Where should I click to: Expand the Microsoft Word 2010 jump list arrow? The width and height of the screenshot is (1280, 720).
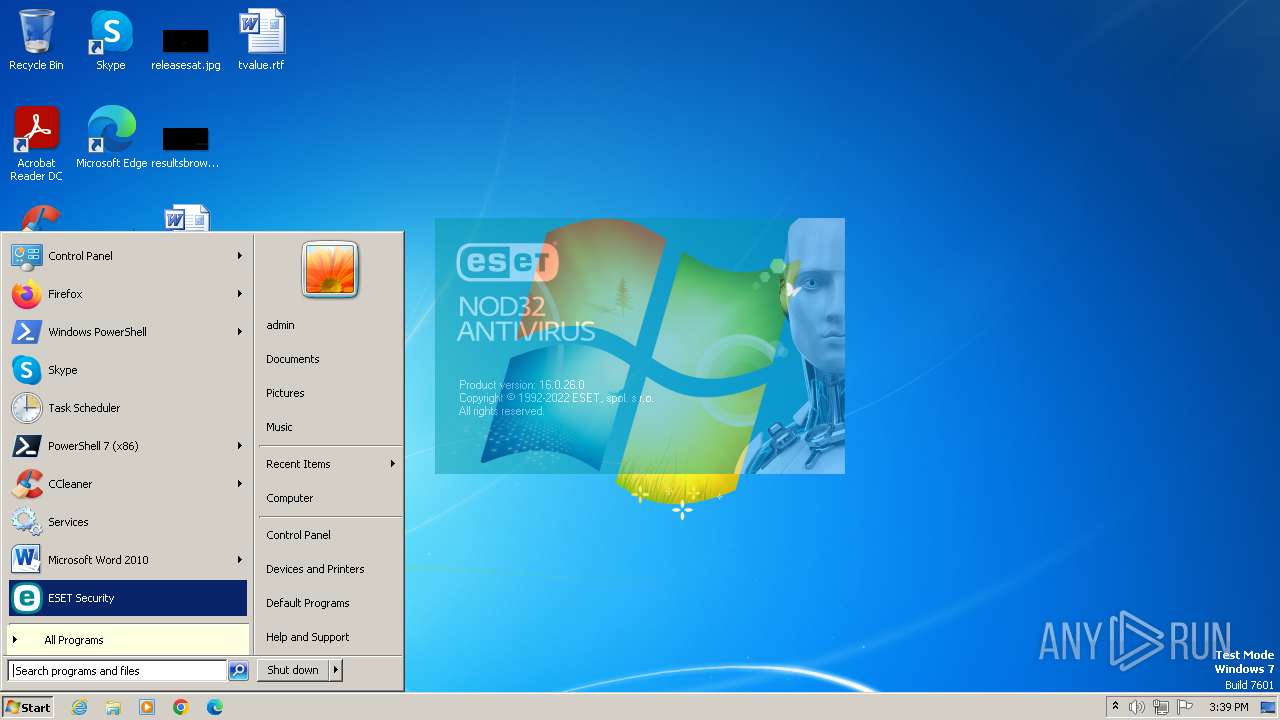click(240, 560)
